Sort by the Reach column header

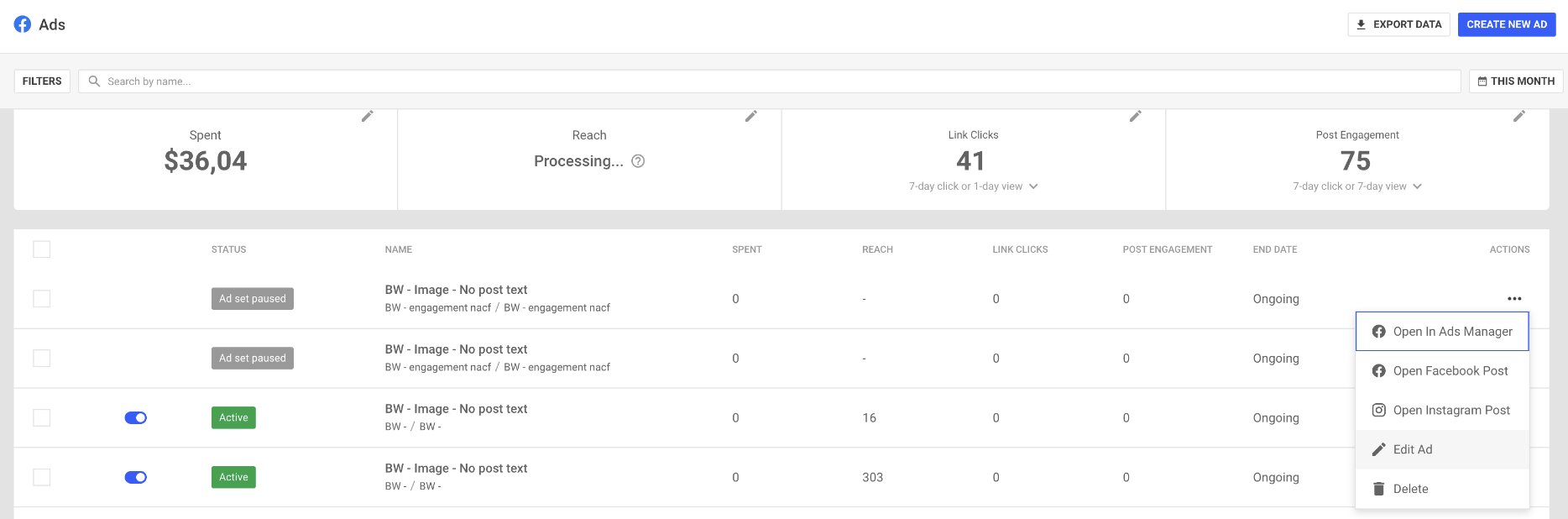(x=877, y=249)
